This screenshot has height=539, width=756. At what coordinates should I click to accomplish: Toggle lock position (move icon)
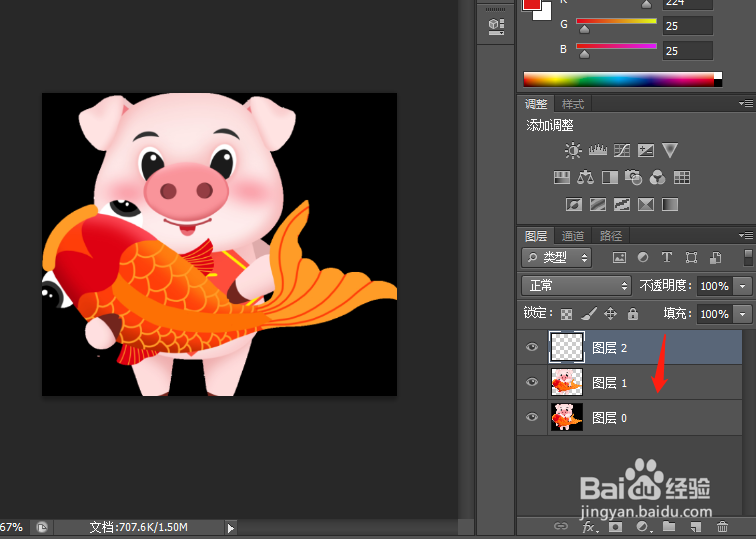pos(610,314)
